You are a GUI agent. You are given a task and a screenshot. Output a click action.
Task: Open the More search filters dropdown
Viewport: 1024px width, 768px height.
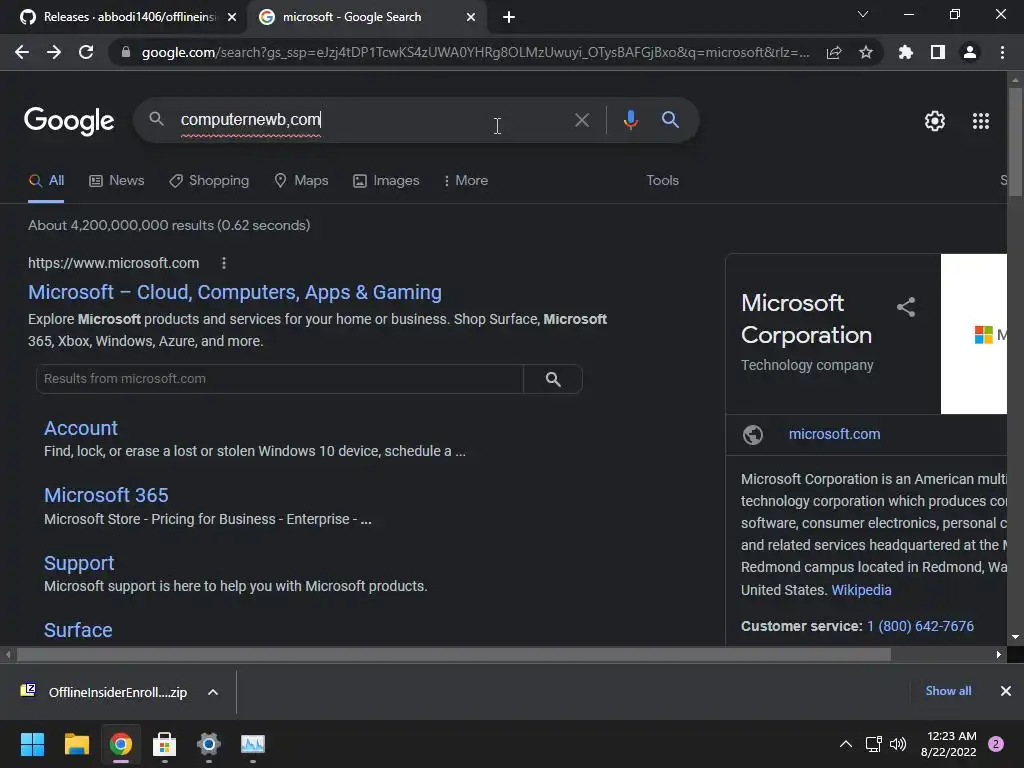[465, 181]
